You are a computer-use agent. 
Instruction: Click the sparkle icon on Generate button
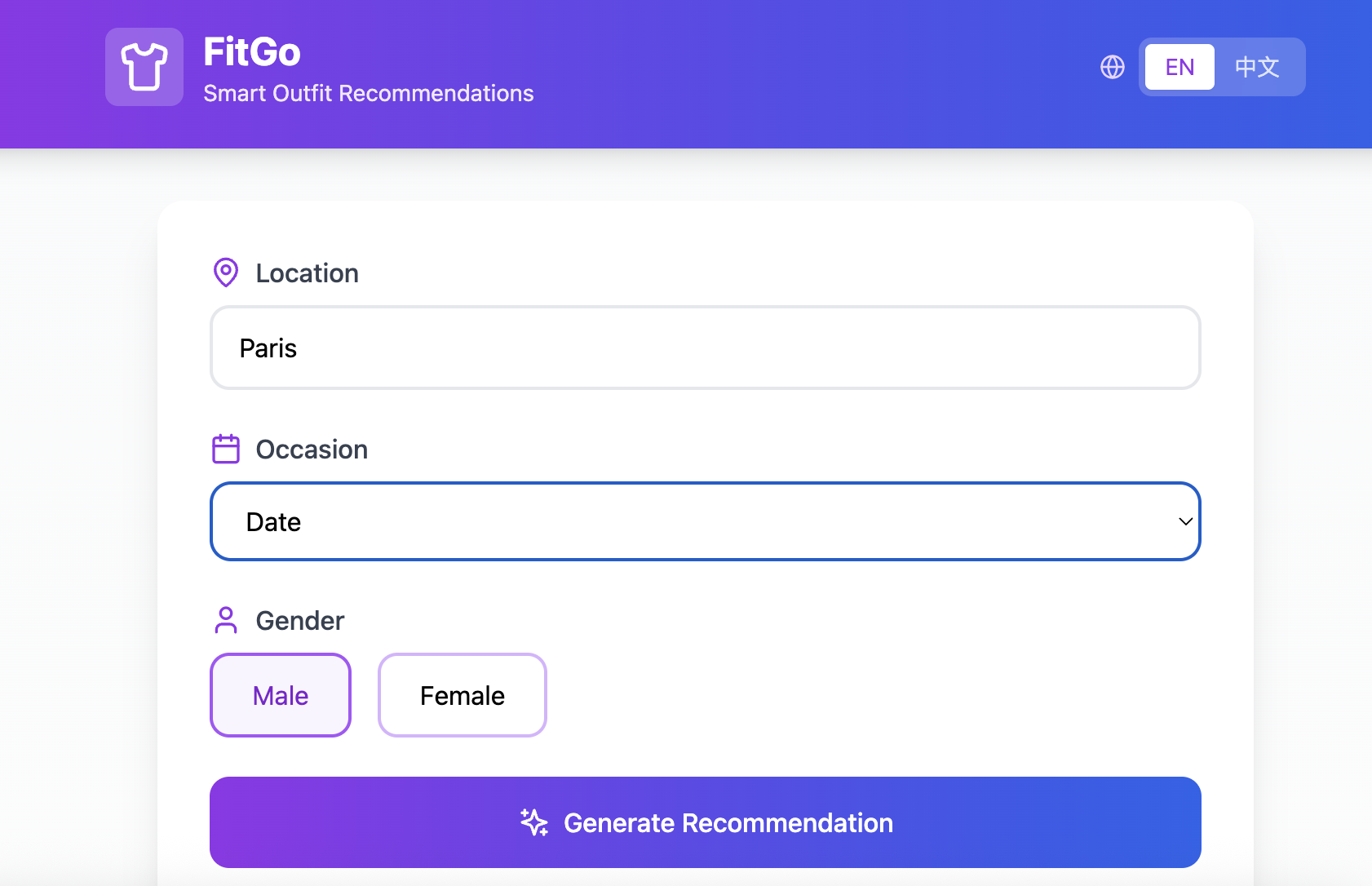[534, 822]
